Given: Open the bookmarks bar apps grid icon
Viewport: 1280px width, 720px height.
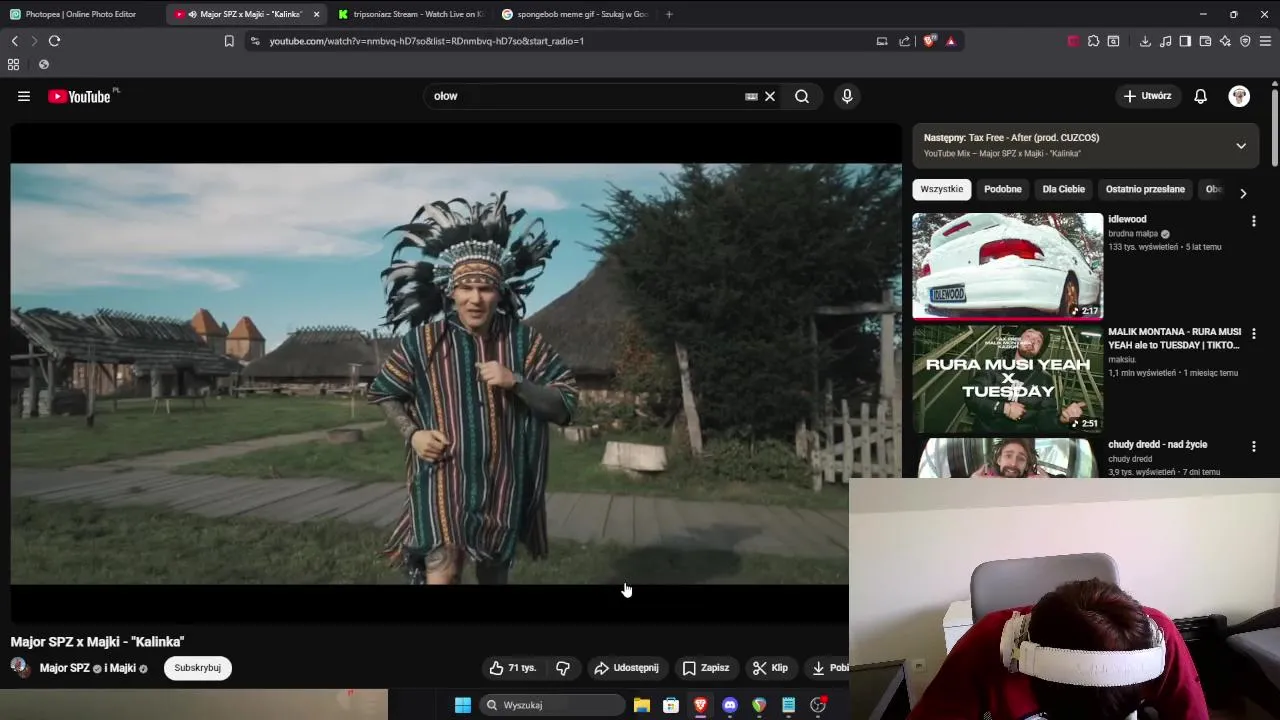Looking at the screenshot, I should click(13, 64).
